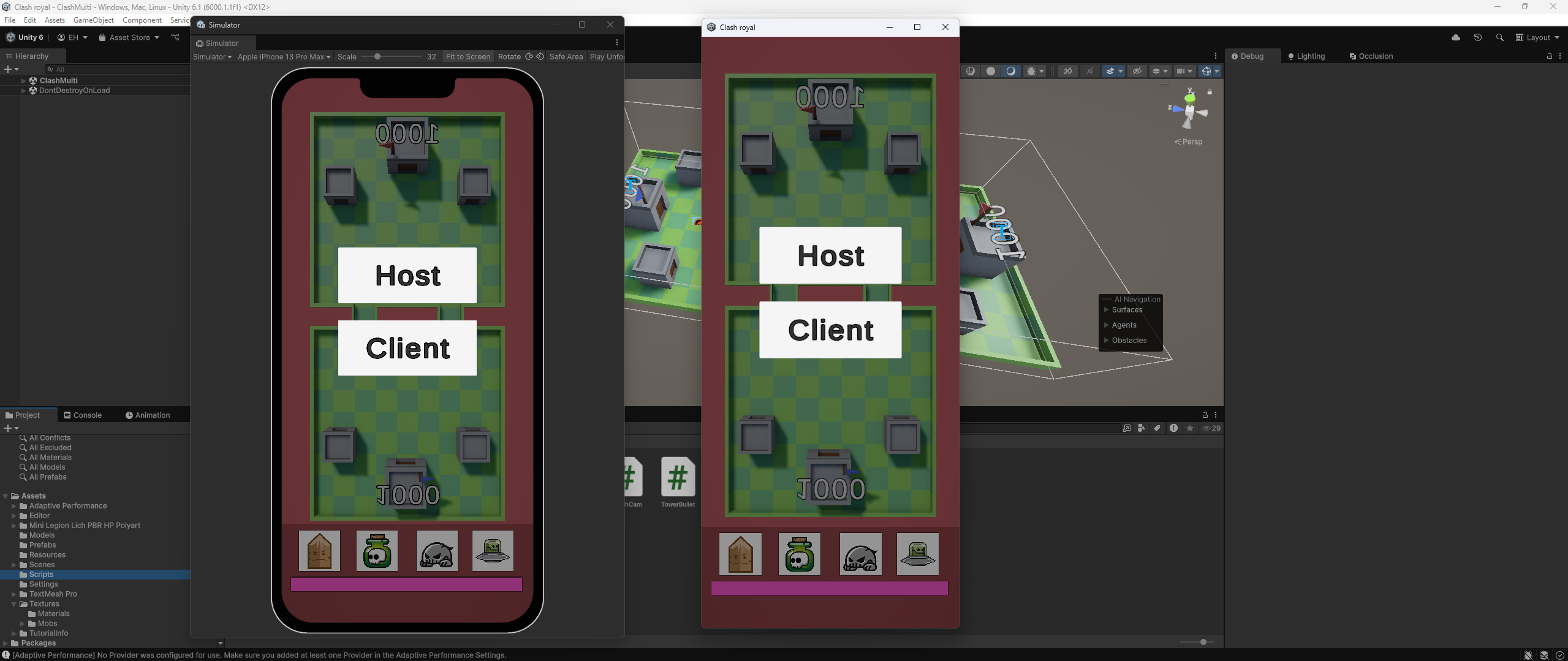Open Apple iPhone 13 Pro Max device dropdown

pos(284,56)
